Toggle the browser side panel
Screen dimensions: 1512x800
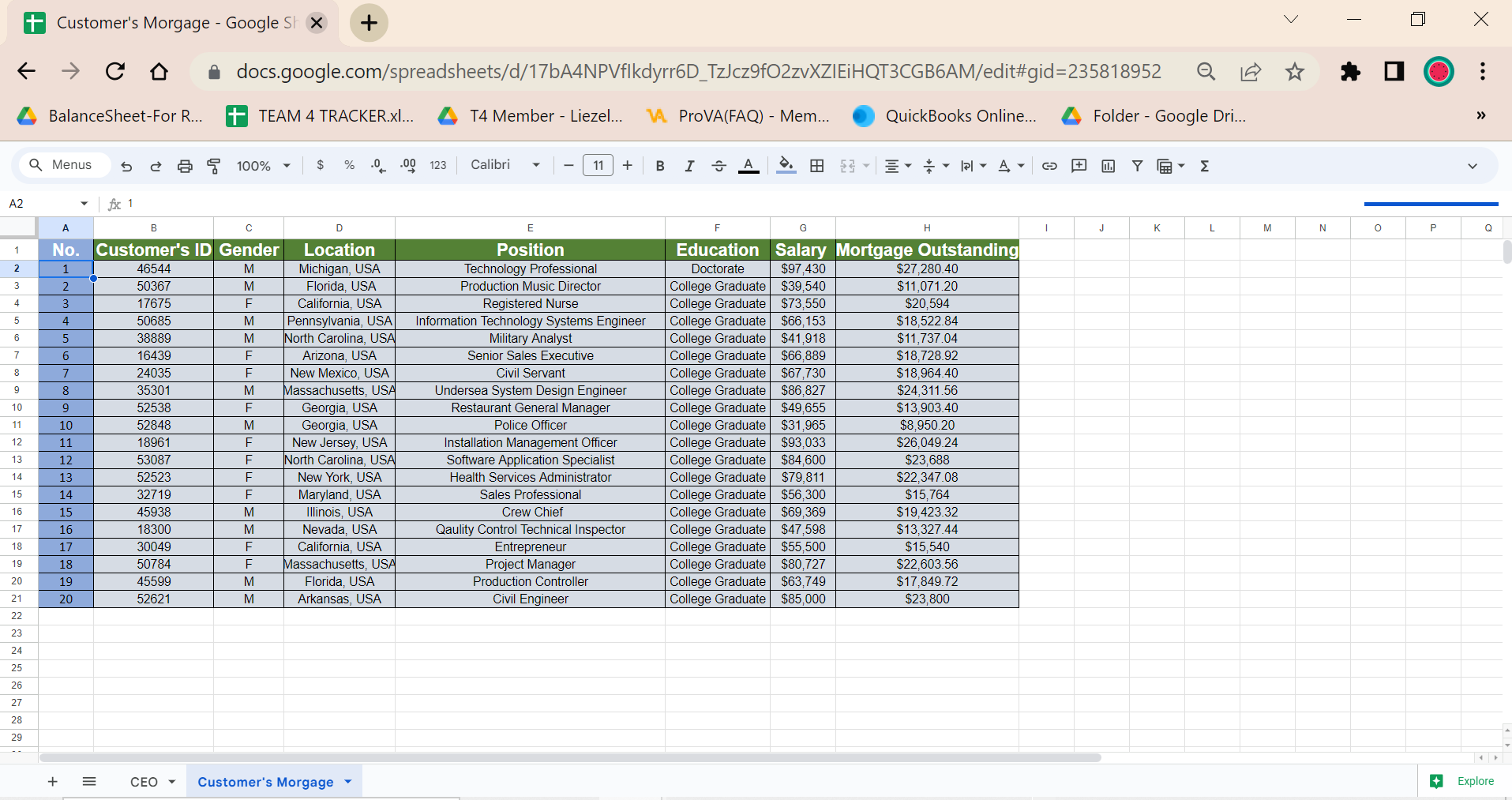coord(1394,72)
